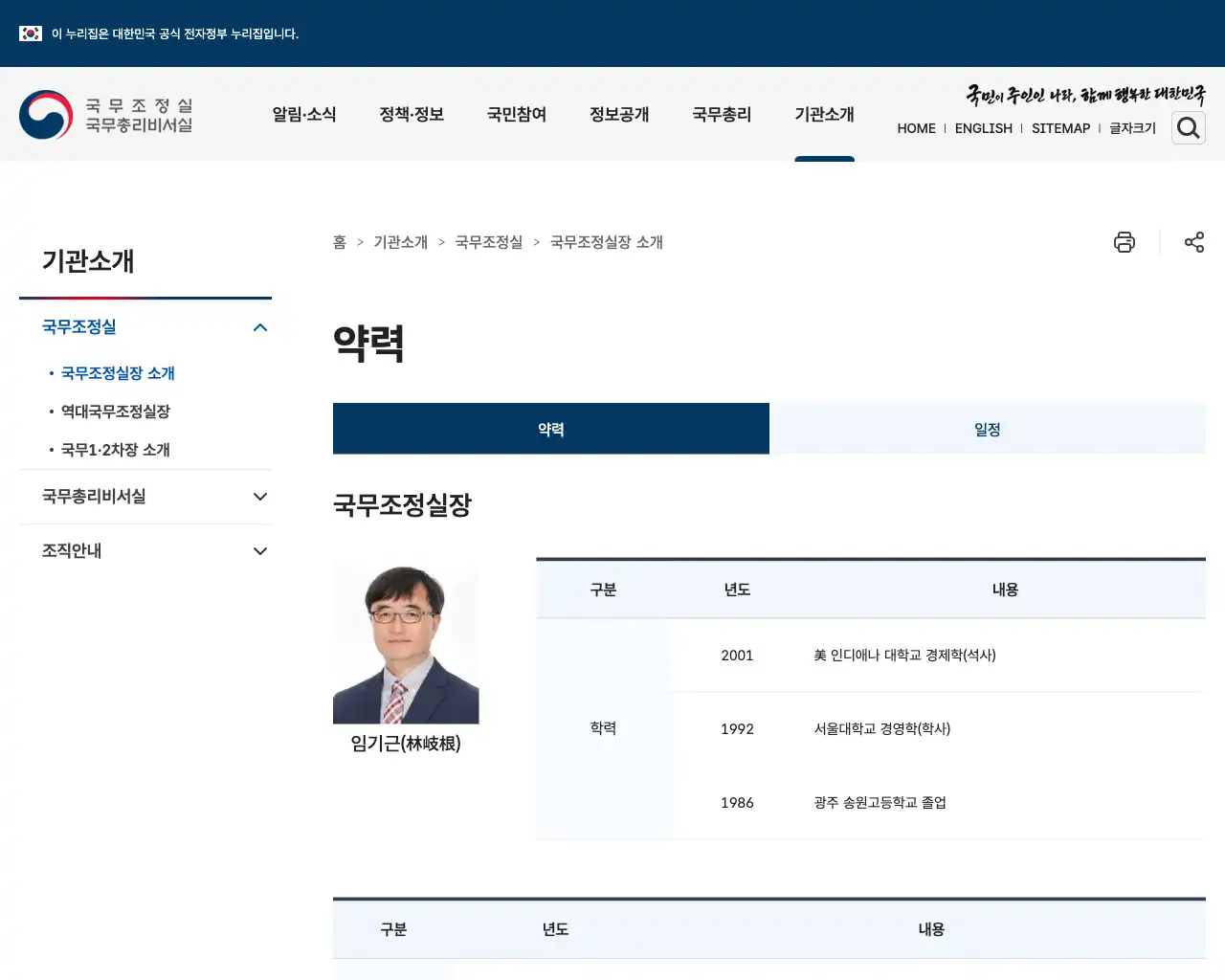Click 기관소개 in the breadcrumb
Viewport: 1225px width, 980px height.
click(x=401, y=242)
